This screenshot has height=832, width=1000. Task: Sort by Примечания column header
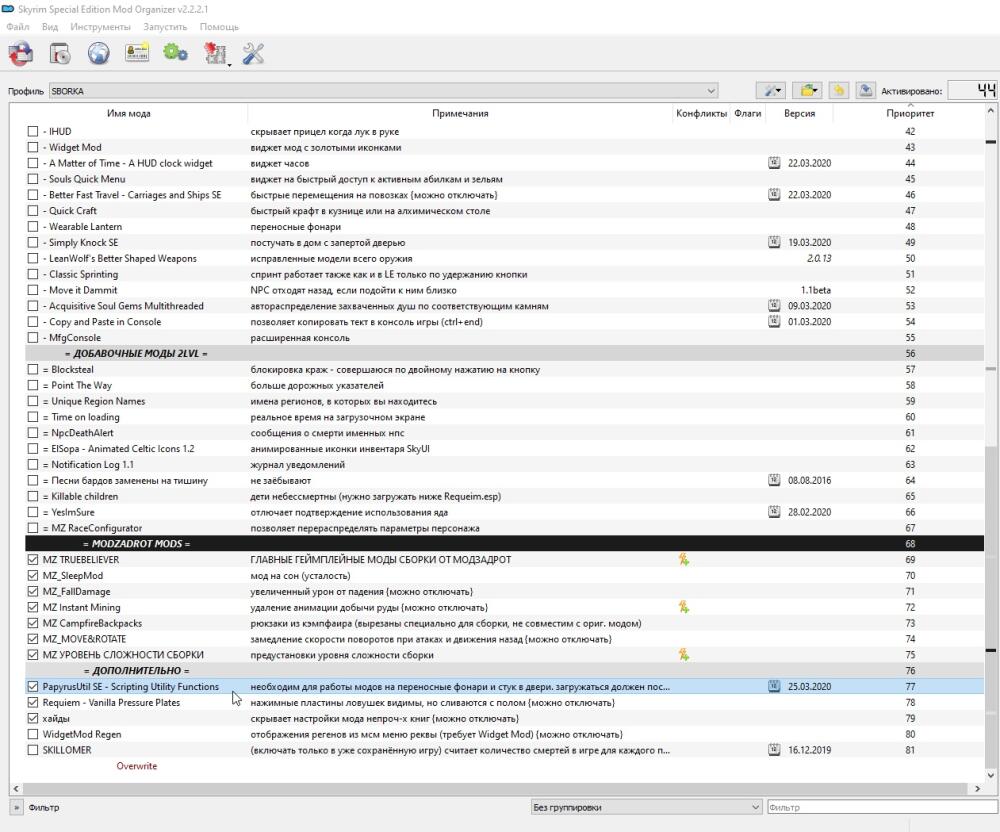[x=460, y=113]
